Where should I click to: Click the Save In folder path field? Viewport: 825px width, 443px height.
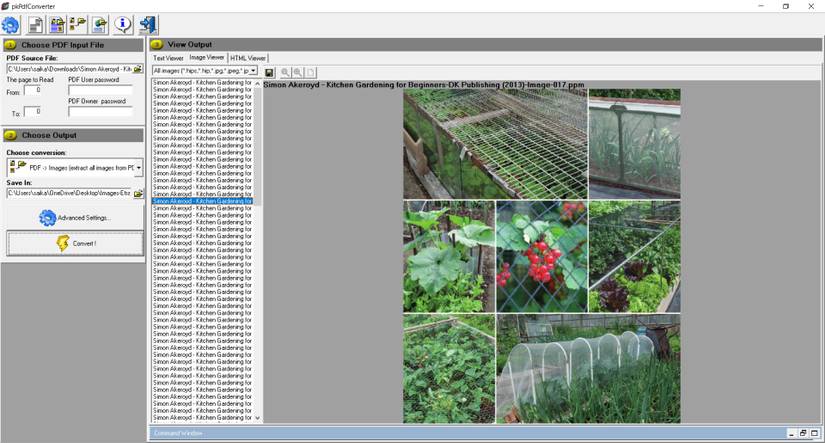click(69, 194)
